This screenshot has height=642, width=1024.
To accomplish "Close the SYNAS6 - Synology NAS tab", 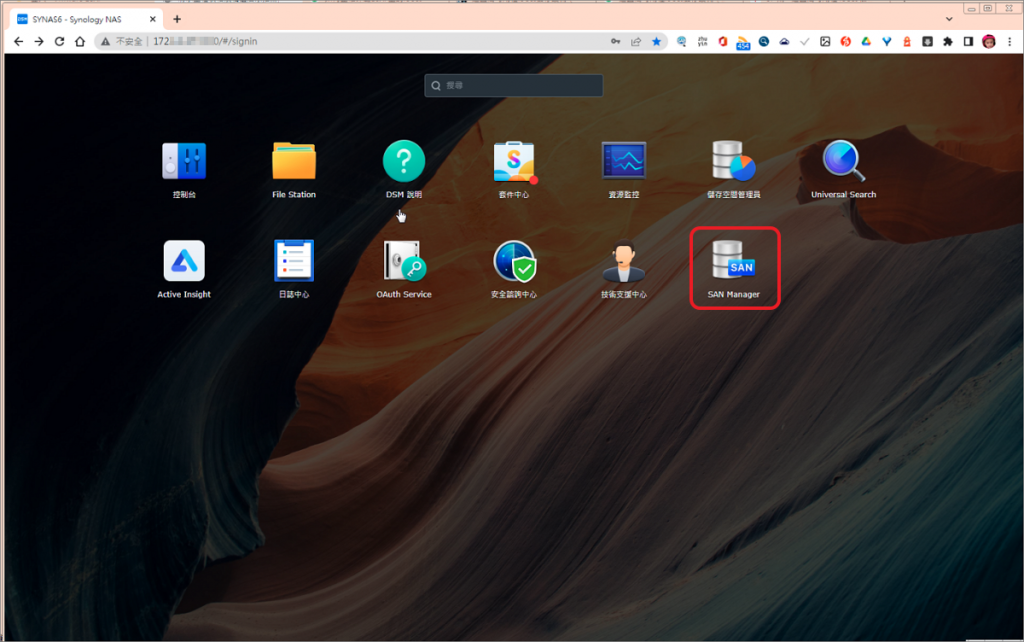I will [x=153, y=19].
